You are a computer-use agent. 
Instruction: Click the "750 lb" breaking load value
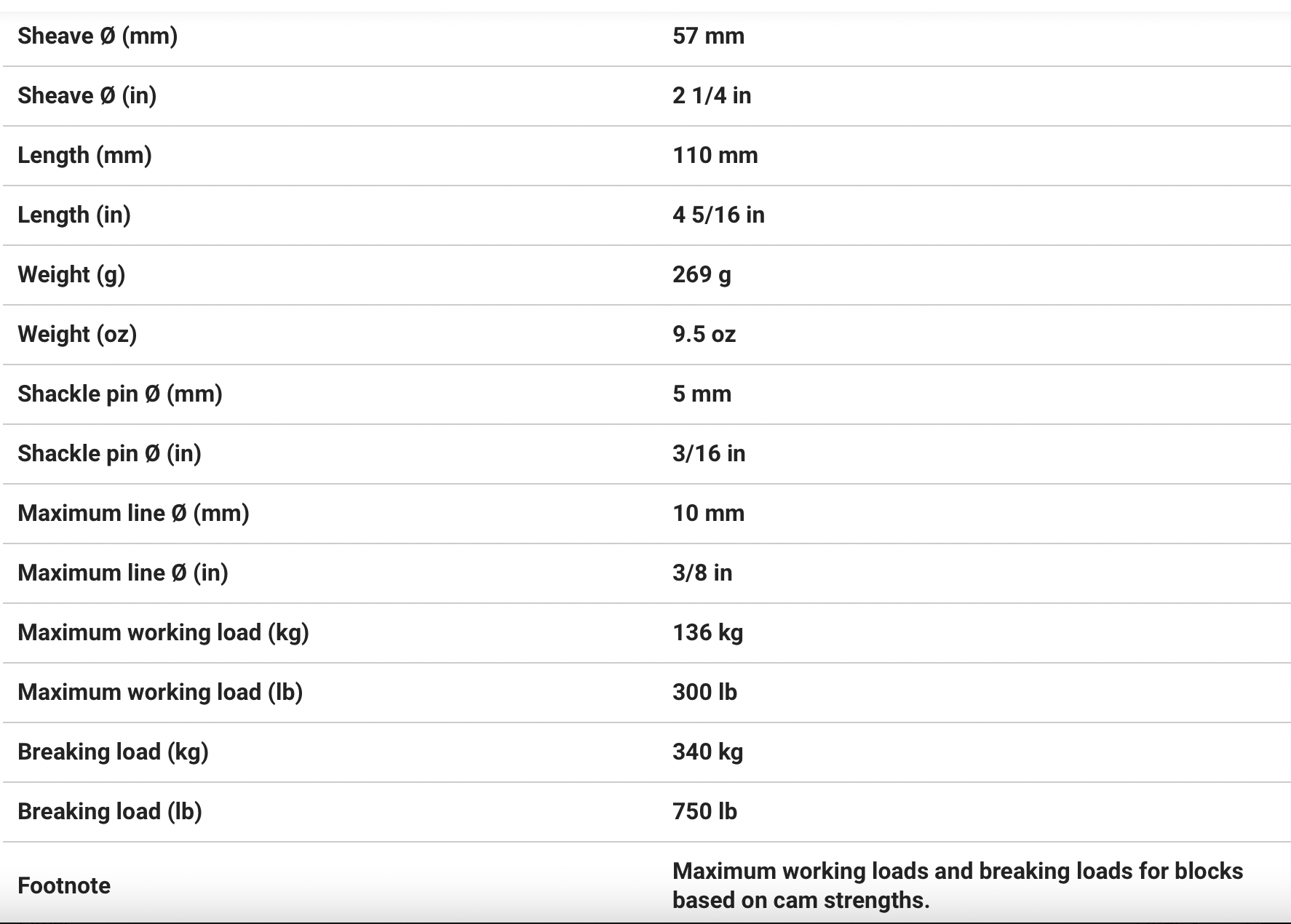click(x=704, y=811)
